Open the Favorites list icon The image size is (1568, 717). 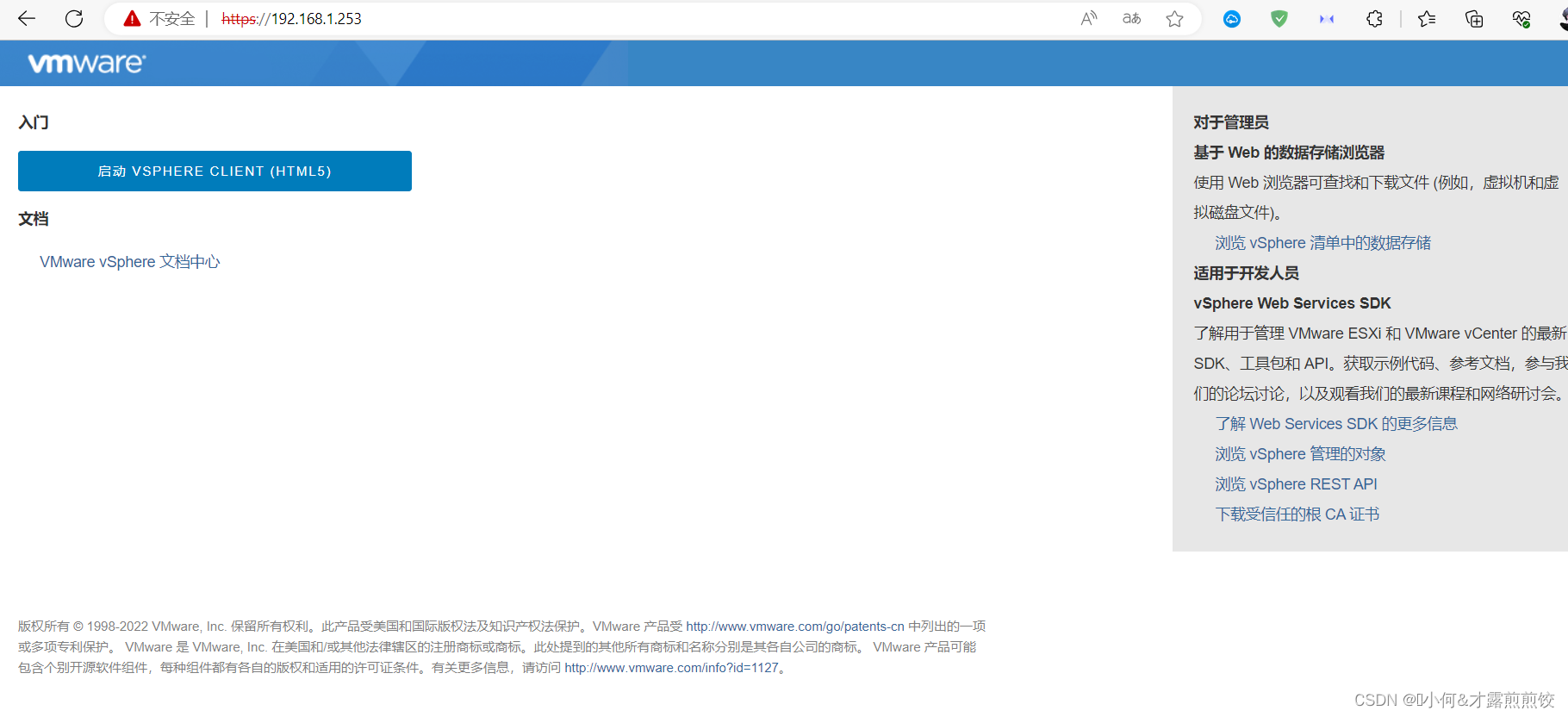tap(1427, 19)
